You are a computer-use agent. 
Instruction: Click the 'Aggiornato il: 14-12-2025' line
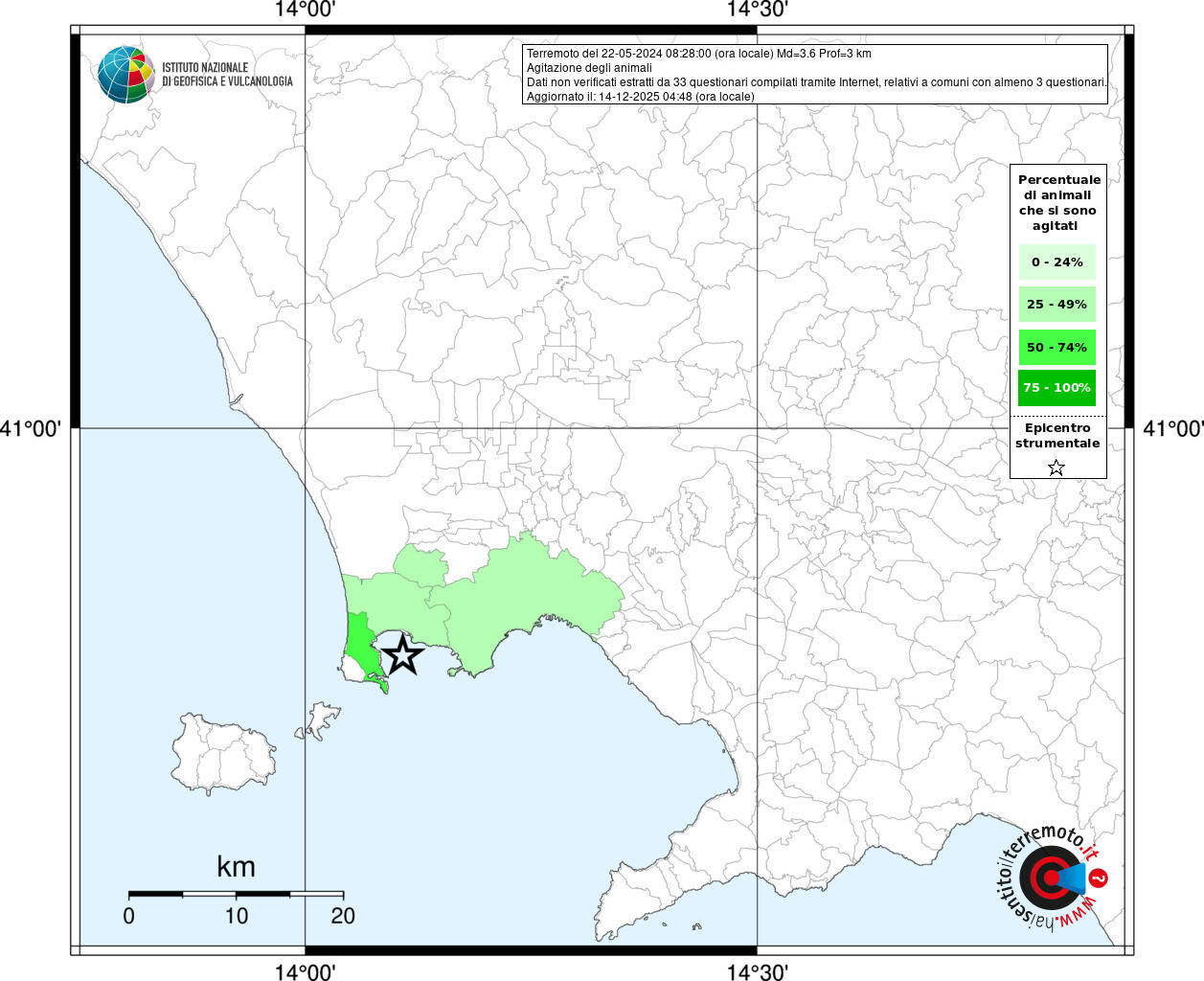pos(640,97)
